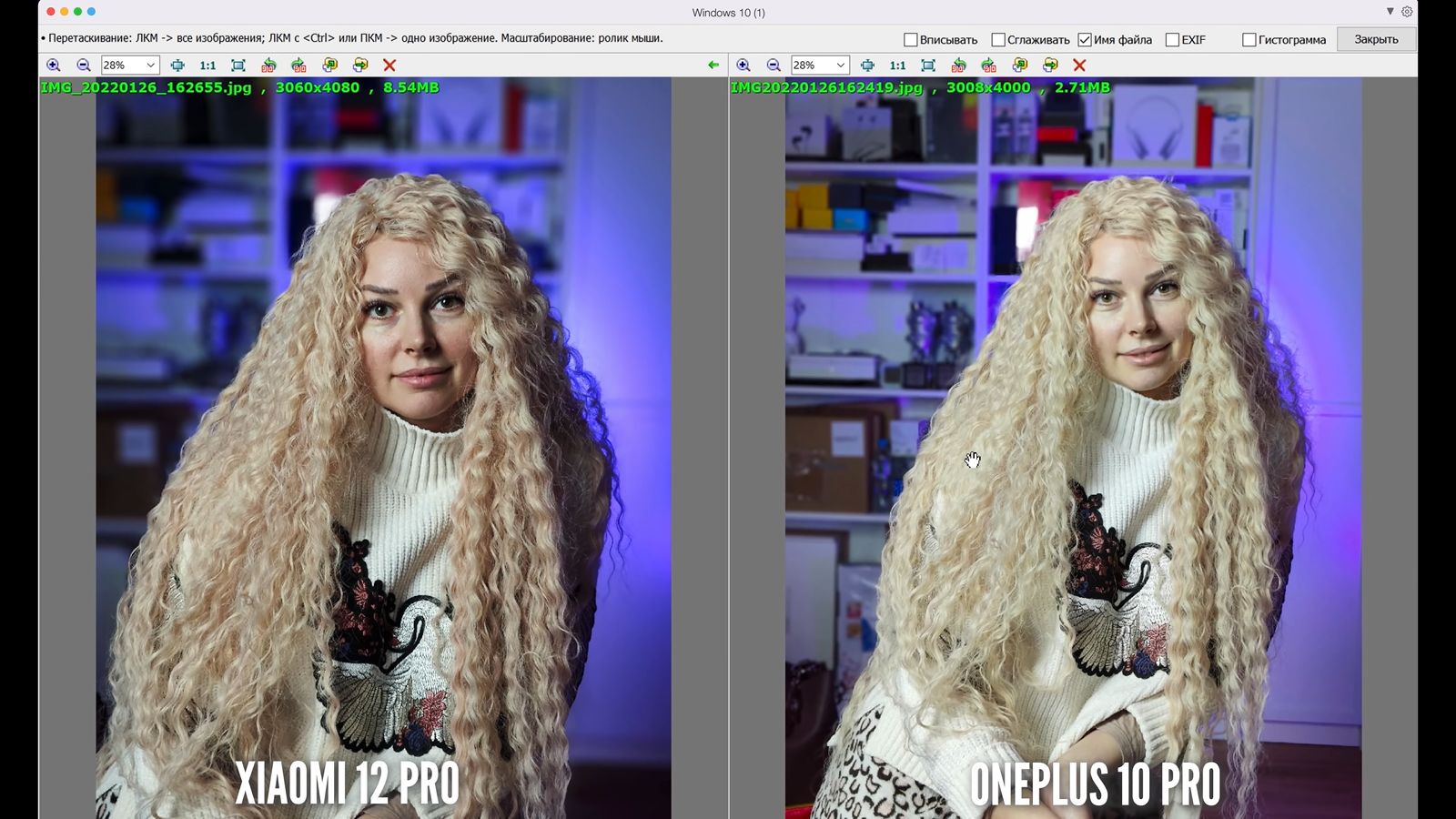Click the Закрыть button

1376,39
